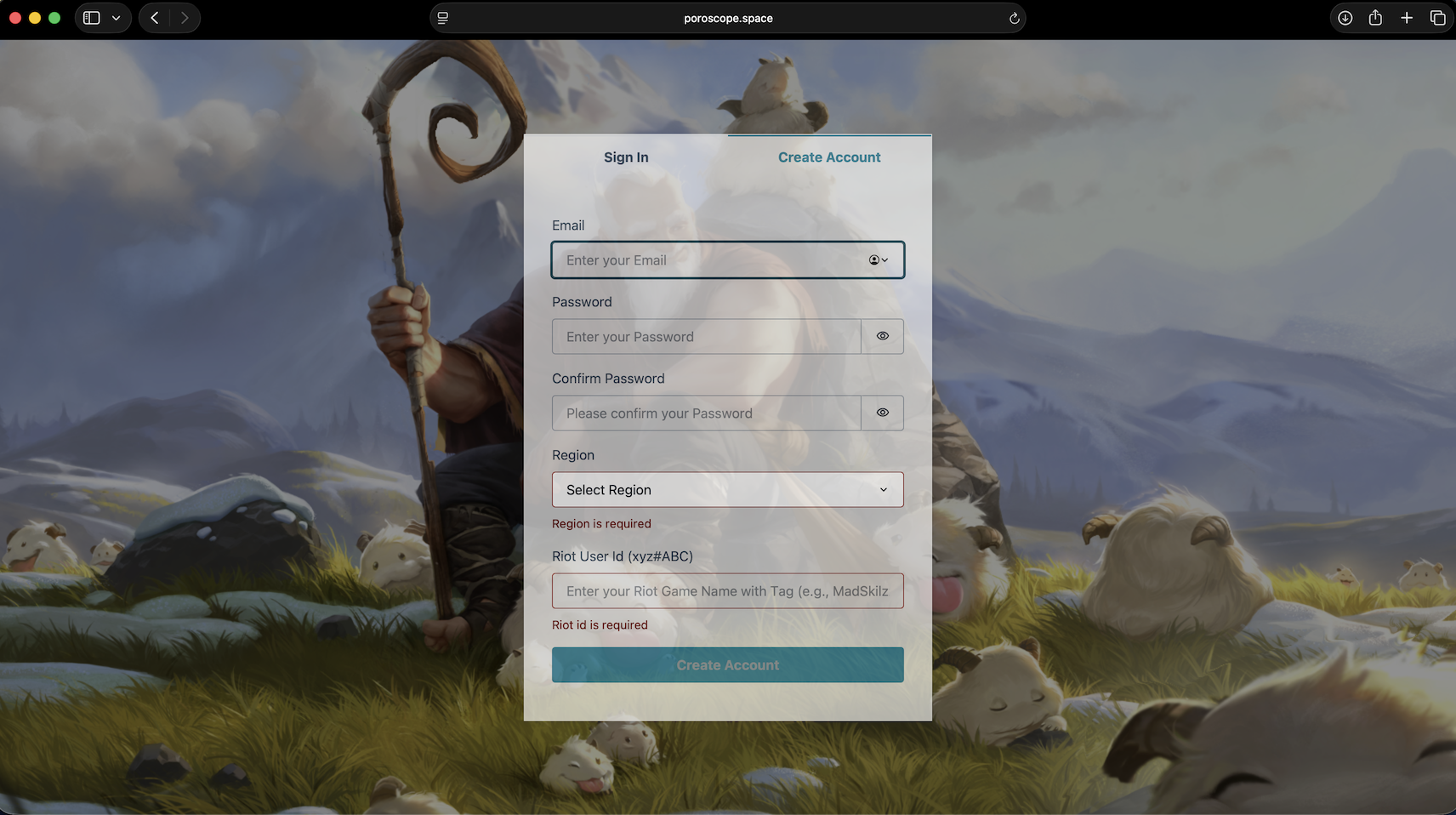Open the email autofill contacts icon
Screen dimensions: 1456x815
pos(879,260)
